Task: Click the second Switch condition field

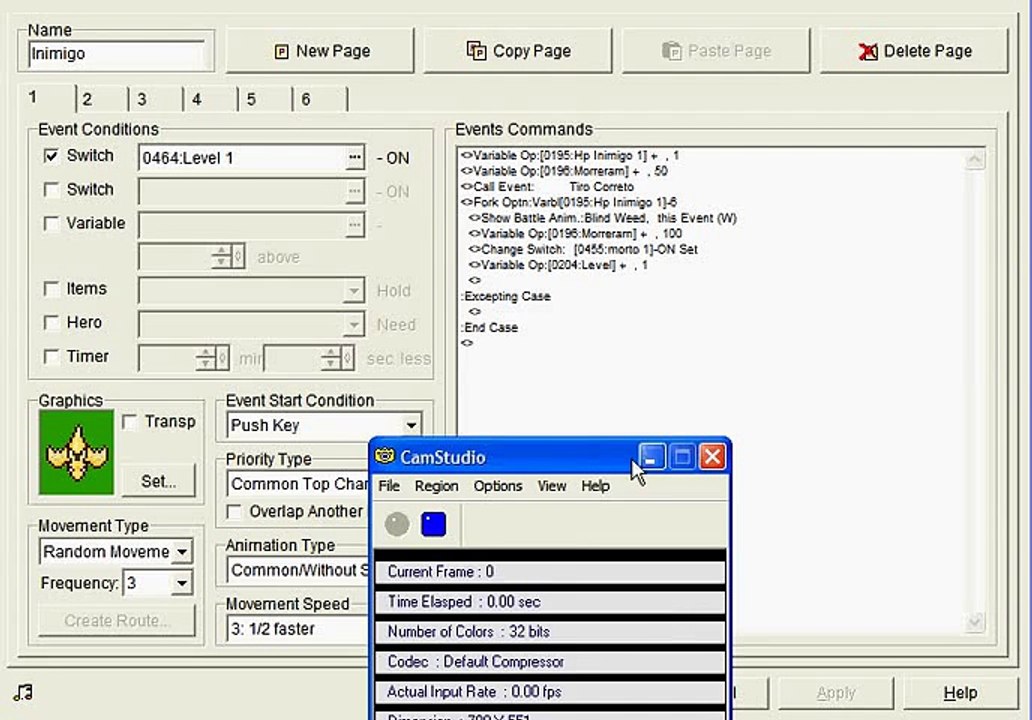Action: point(242,192)
